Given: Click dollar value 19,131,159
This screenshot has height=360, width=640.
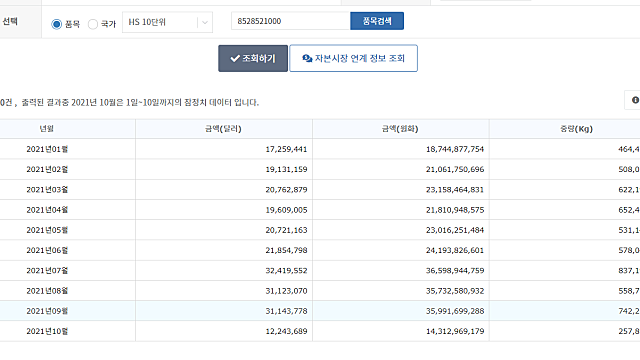Looking at the screenshot, I should pyautogui.click(x=286, y=169).
